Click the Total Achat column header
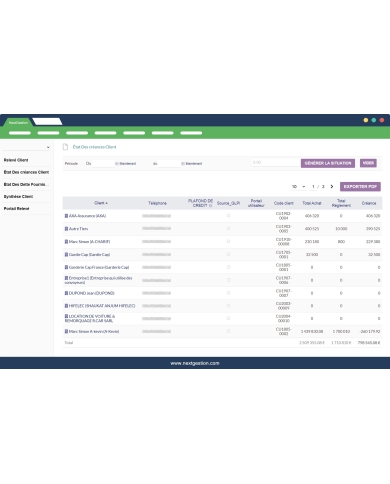This screenshot has height=484, width=390. [312, 203]
